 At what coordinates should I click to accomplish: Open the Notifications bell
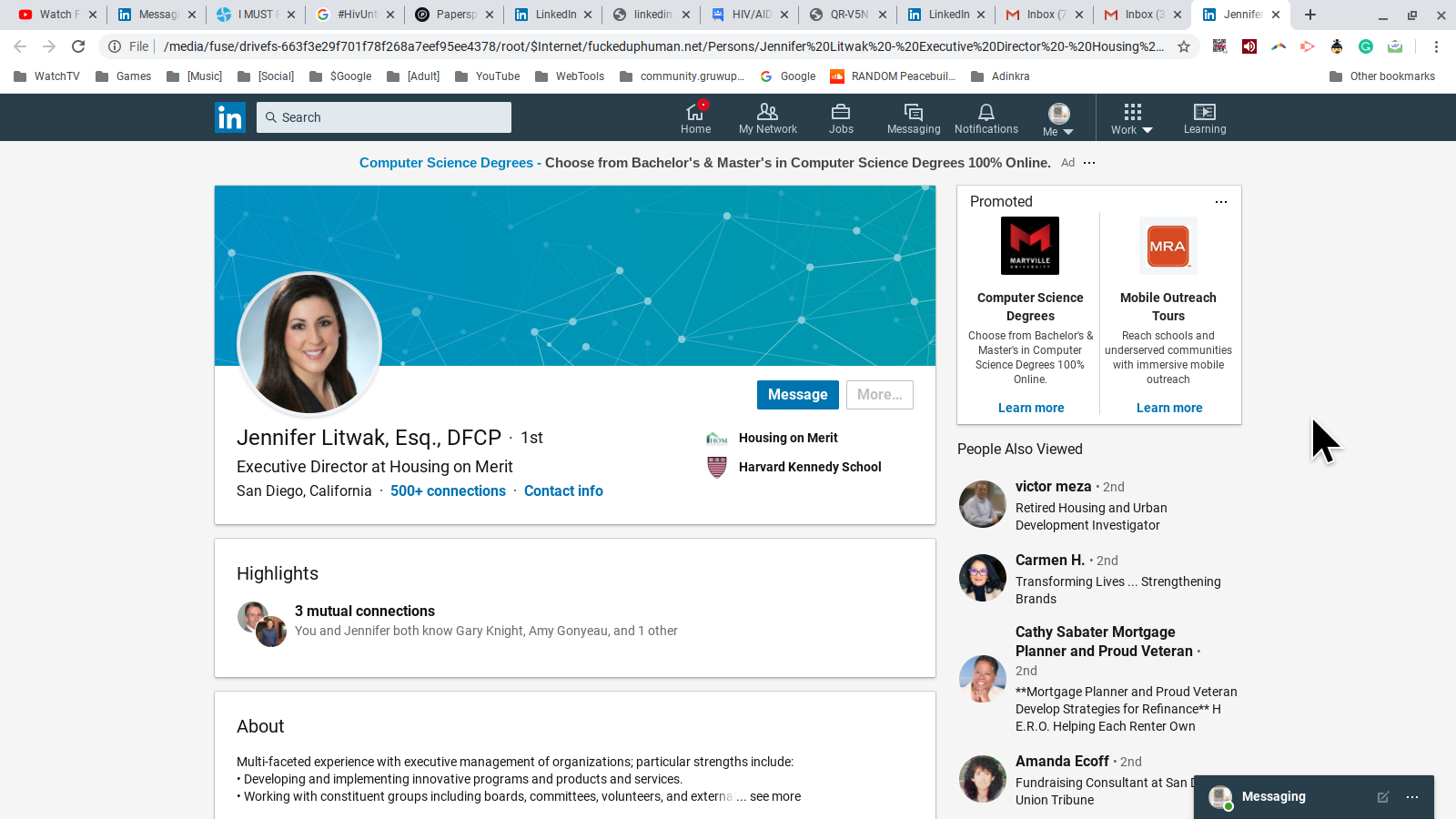(x=986, y=118)
